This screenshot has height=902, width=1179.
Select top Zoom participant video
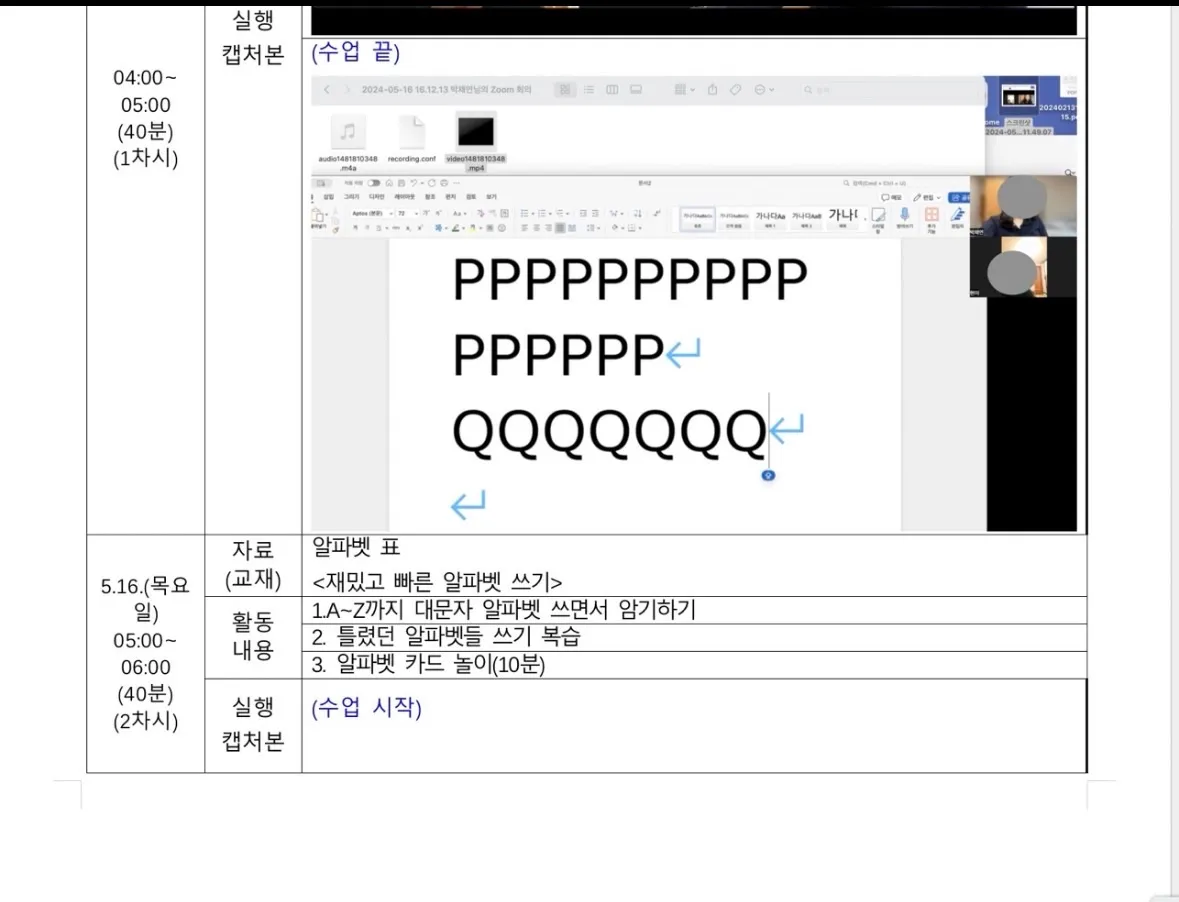[1023, 206]
